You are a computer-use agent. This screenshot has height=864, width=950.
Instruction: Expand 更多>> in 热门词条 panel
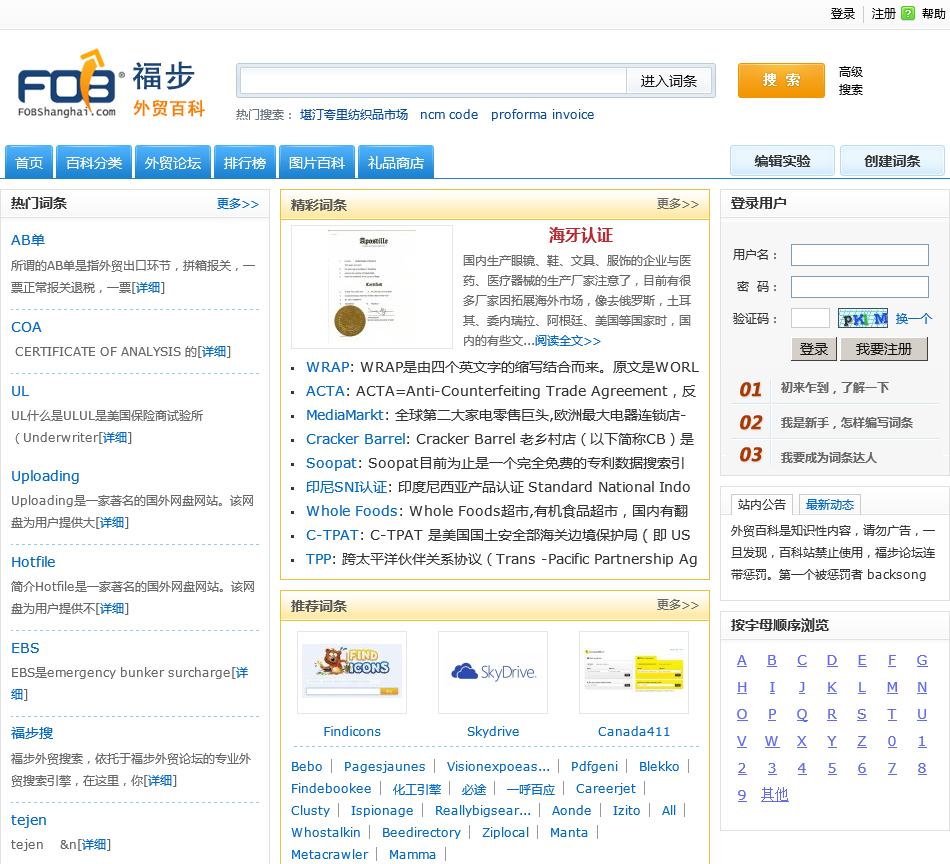[238, 204]
